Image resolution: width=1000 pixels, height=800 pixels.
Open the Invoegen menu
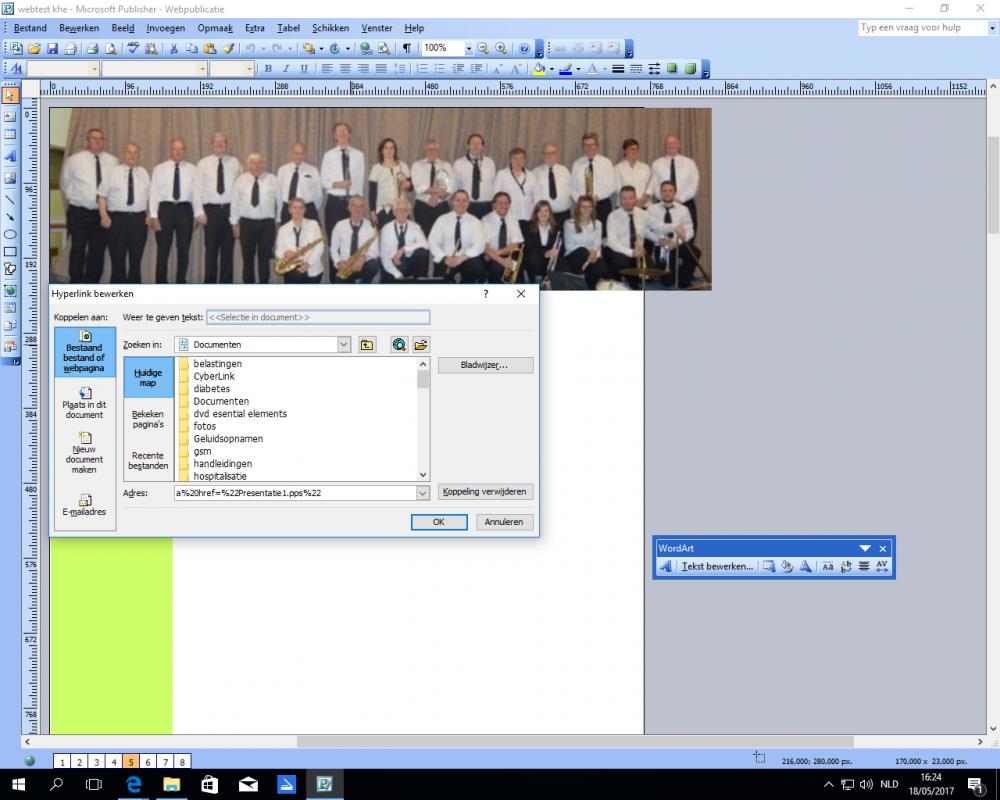tap(165, 28)
